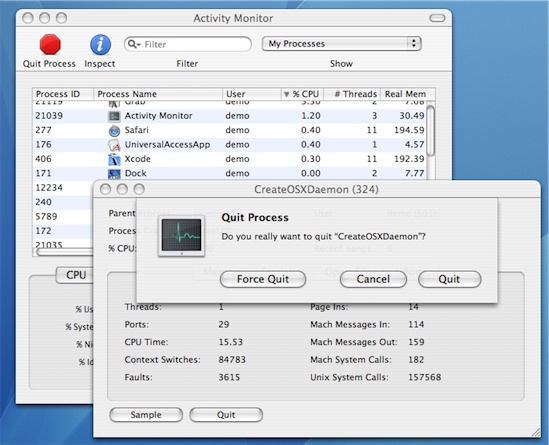
Task: Click CPU Time value 15.53
Action: click(231, 342)
